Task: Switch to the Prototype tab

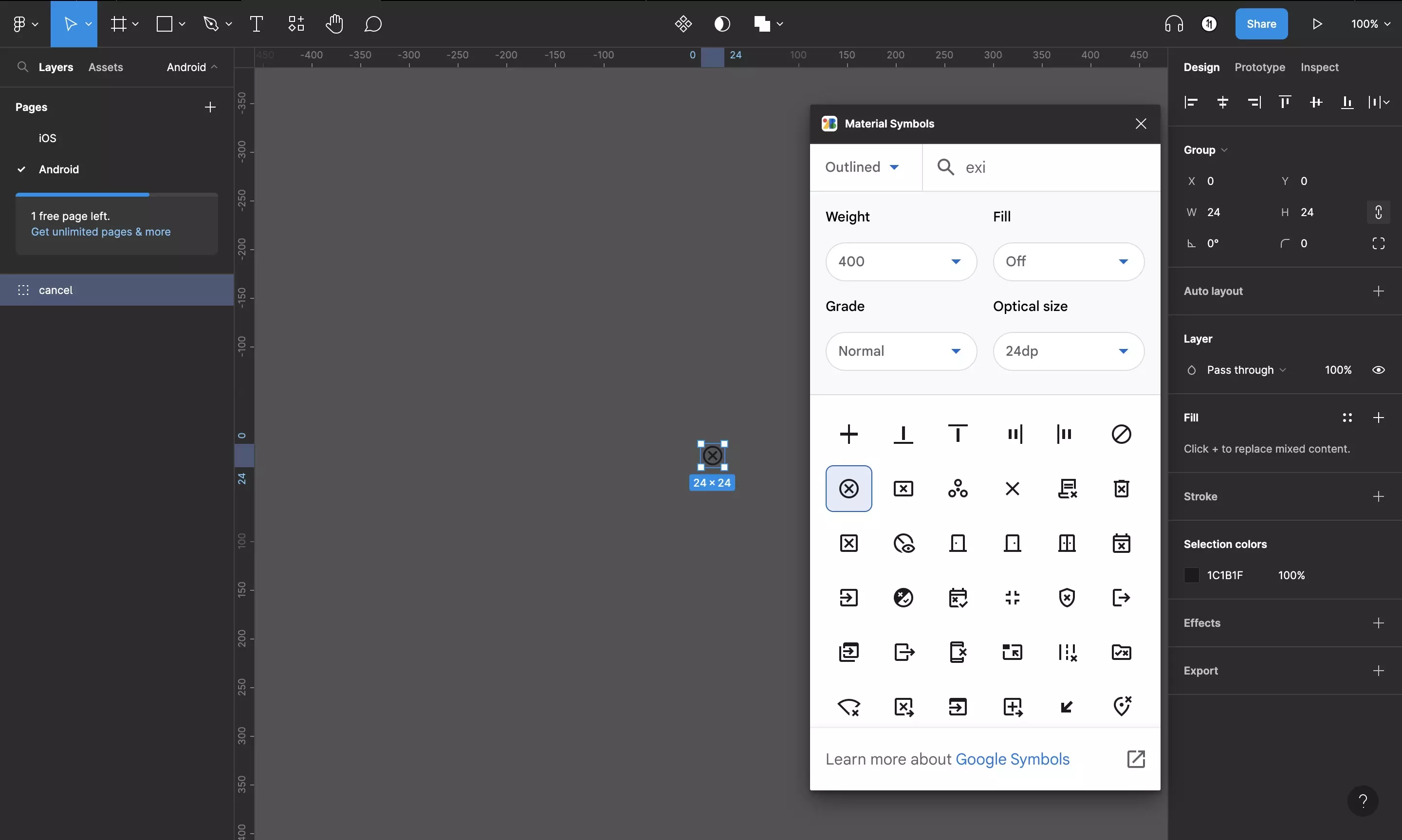Action: click(1260, 67)
